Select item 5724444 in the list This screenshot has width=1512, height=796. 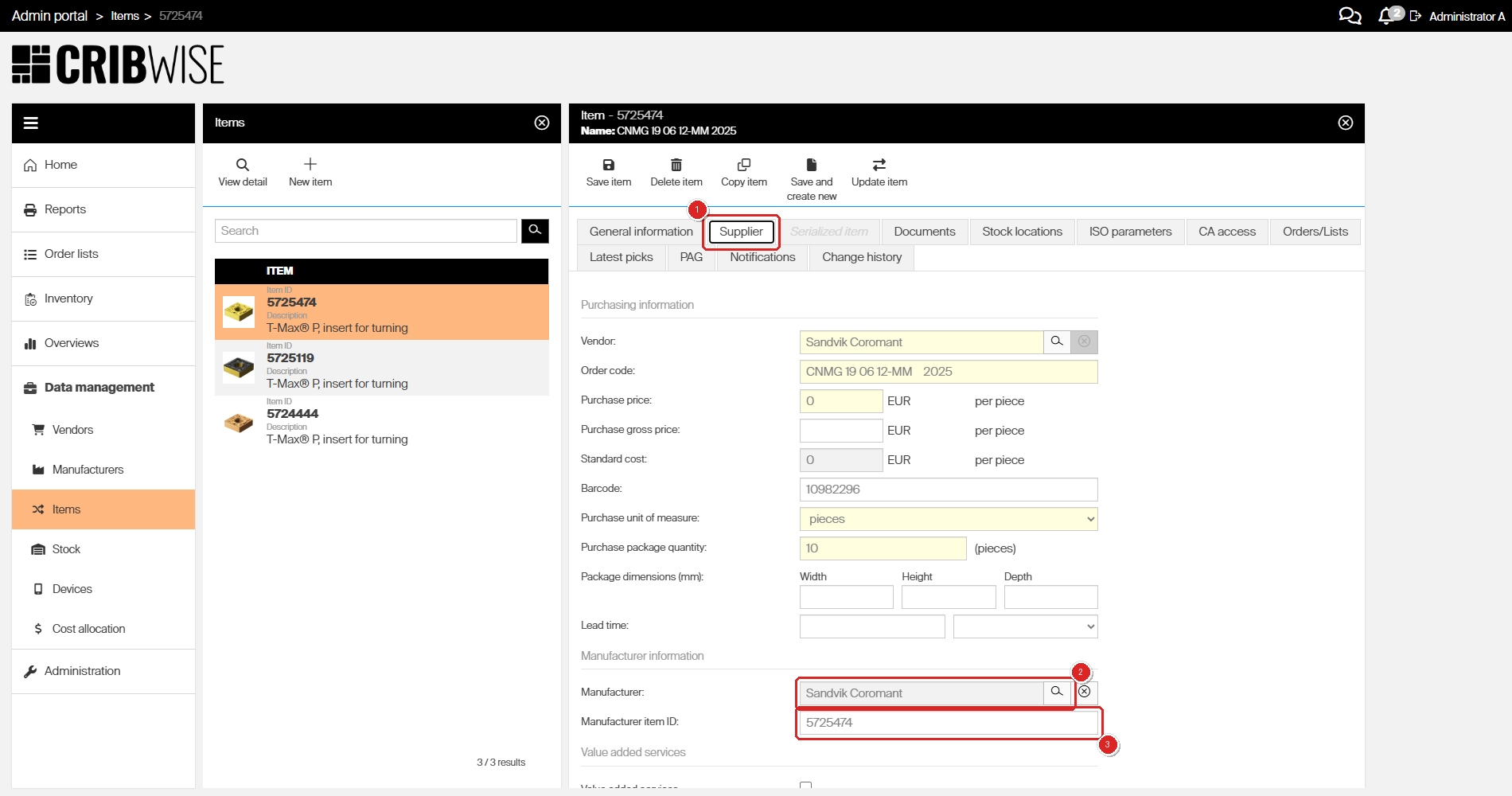pyautogui.click(x=382, y=423)
